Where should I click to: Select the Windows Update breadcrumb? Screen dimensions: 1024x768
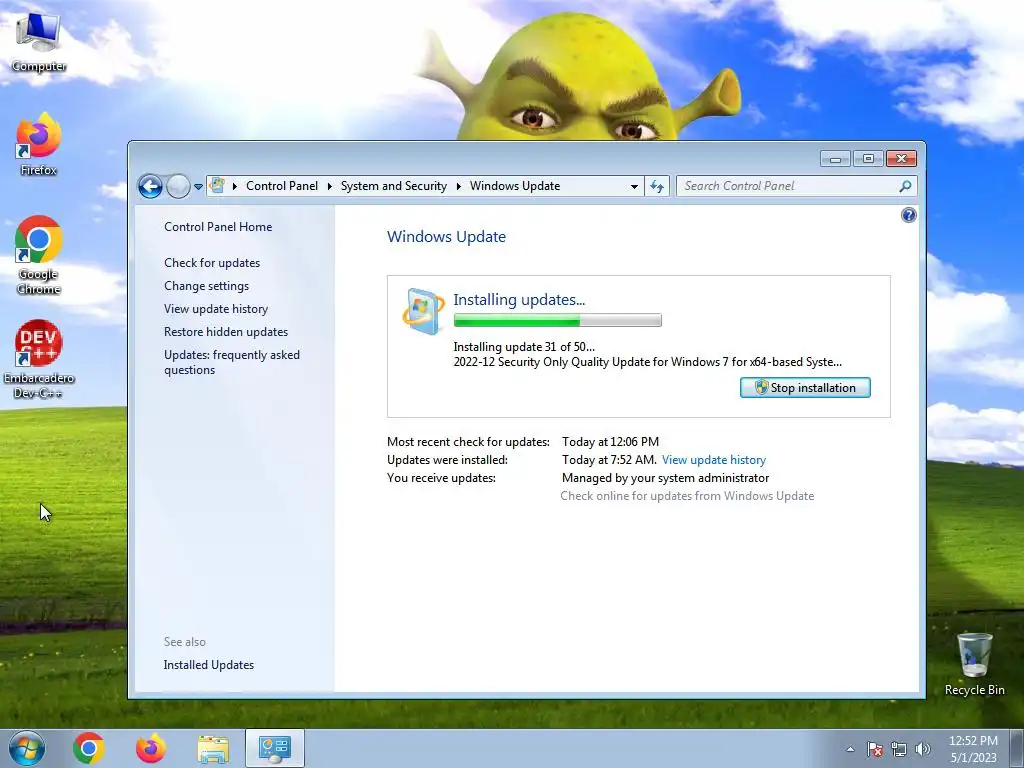pyautogui.click(x=515, y=186)
